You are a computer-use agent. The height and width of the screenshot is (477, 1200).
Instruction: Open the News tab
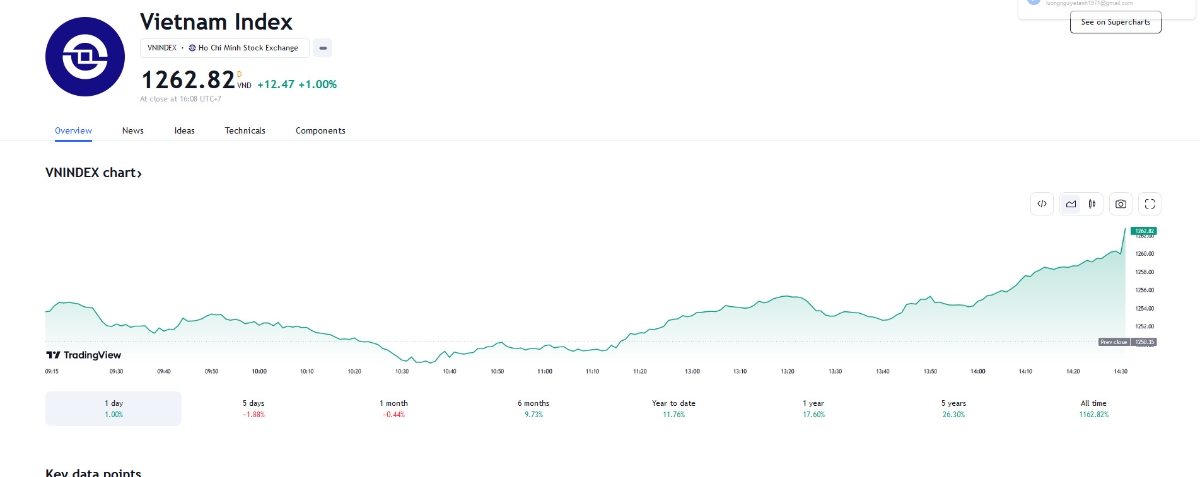pos(133,131)
